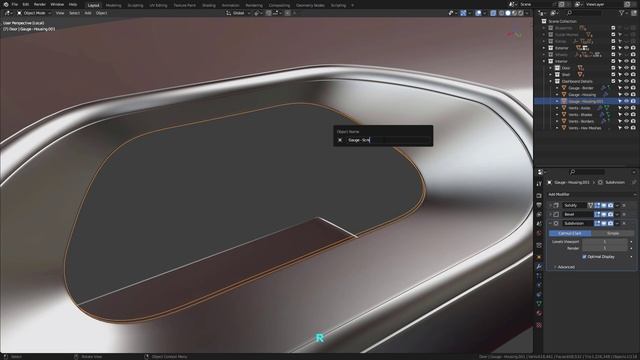Select Gauge - Housing in the outliner

pyautogui.click(x=582, y=95)
